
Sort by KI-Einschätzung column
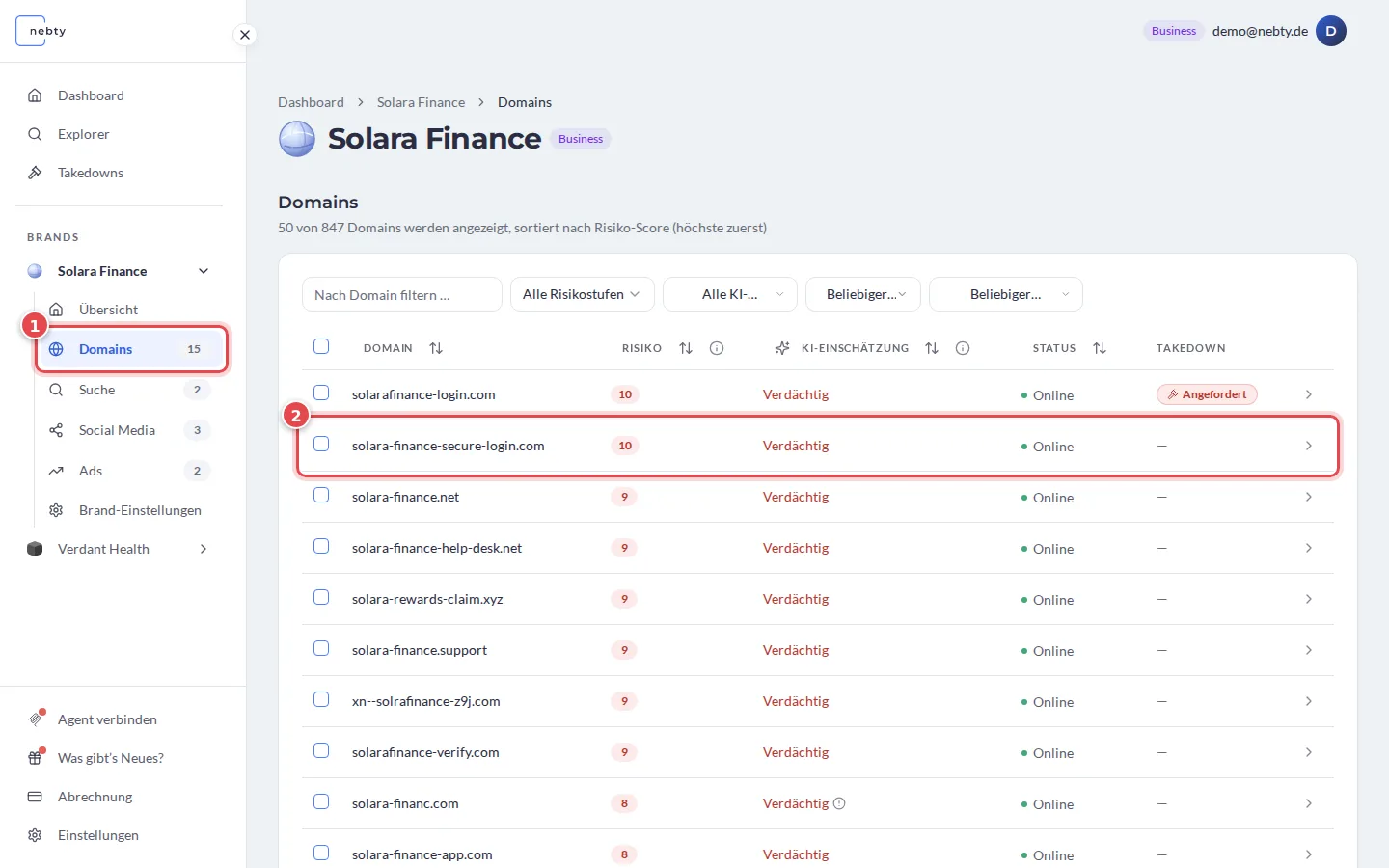tap(932, 348)
